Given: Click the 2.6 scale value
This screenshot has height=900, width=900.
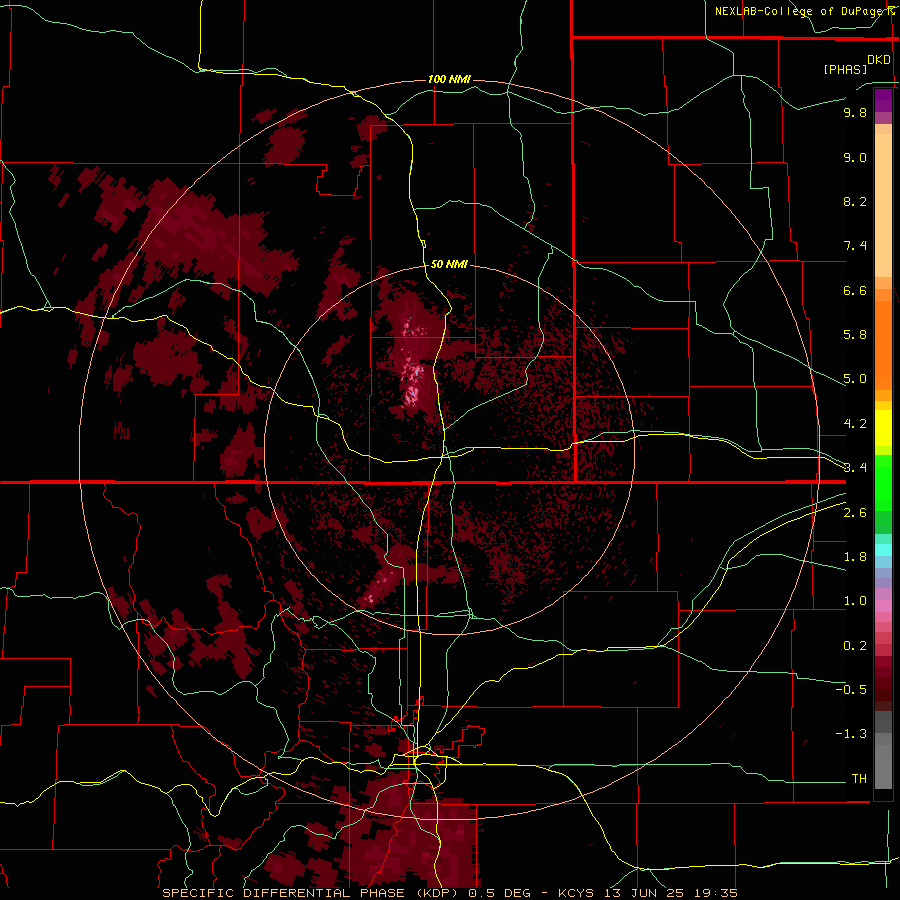Looking at the screenshot, I should point(855,513).
